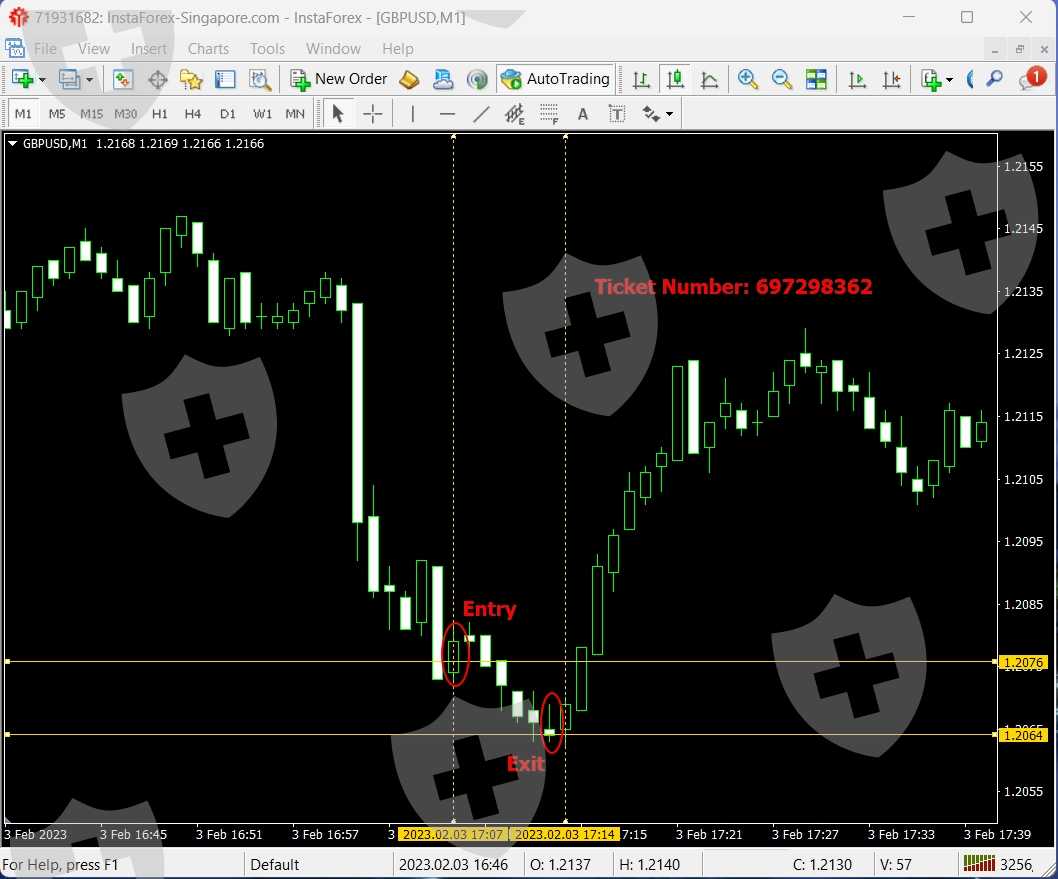
Task: Click the 2023.02.03 17:07 time marker
Action: pyautogui.click(x=453, y=834)
